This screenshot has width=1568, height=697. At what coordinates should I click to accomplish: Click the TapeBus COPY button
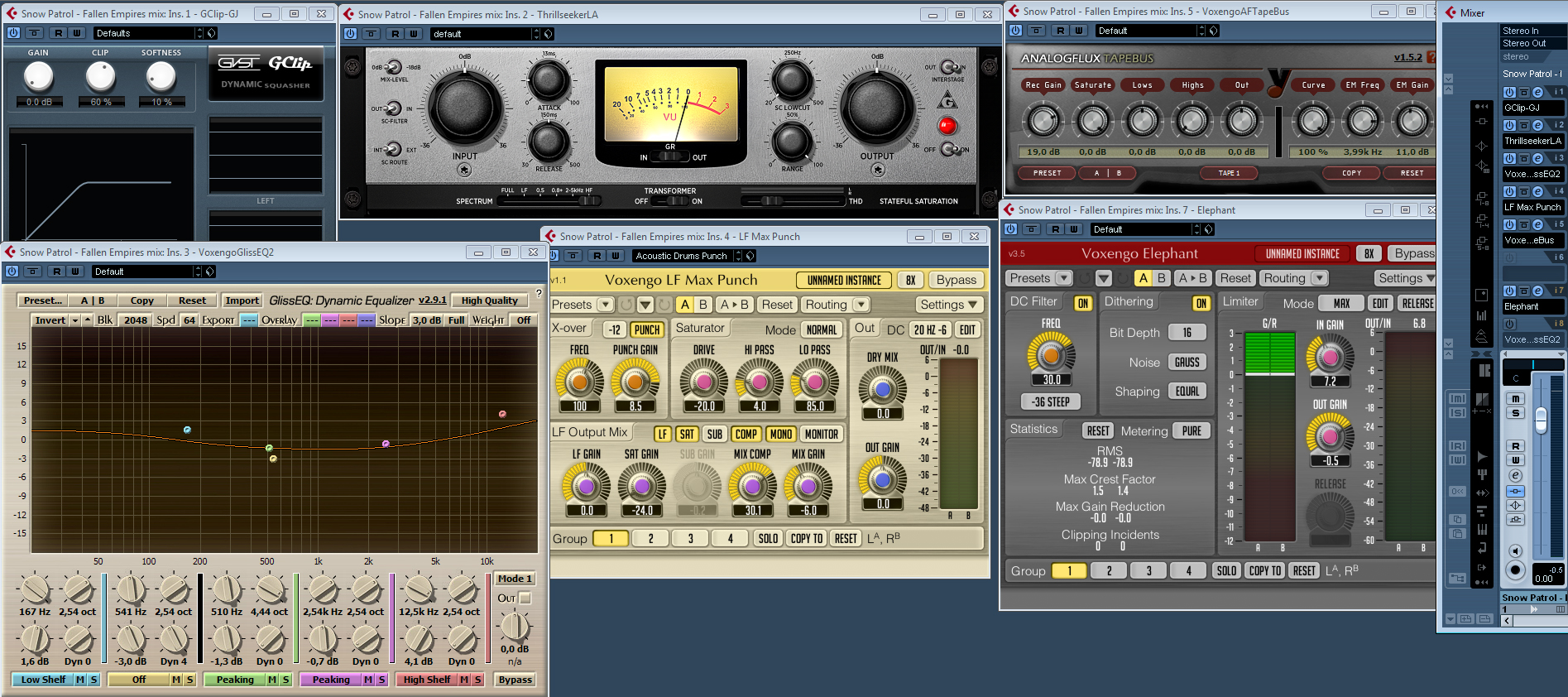1351,173
